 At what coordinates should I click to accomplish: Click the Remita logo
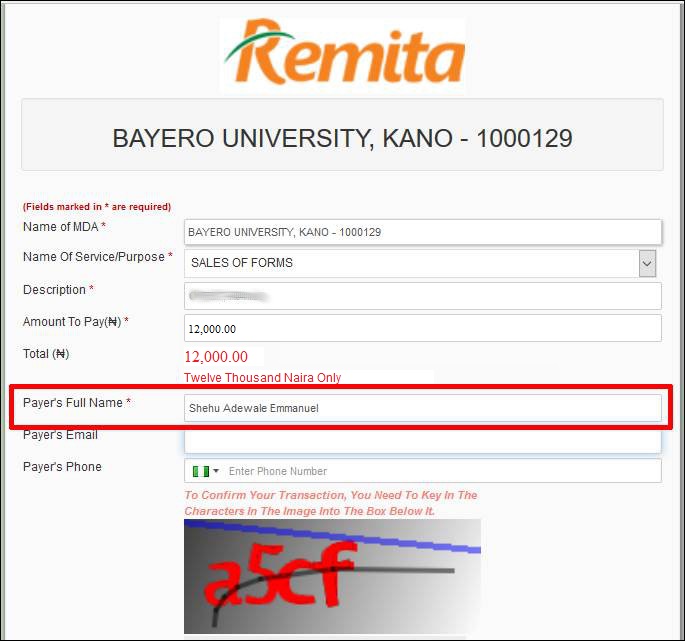point(343,52)
